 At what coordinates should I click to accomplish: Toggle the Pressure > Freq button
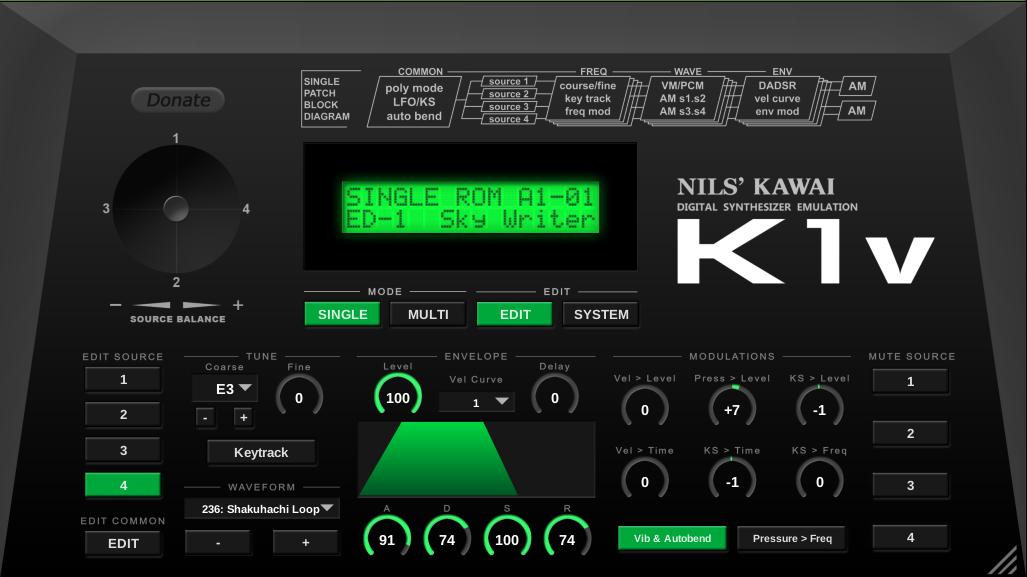[x=792, y=538]
